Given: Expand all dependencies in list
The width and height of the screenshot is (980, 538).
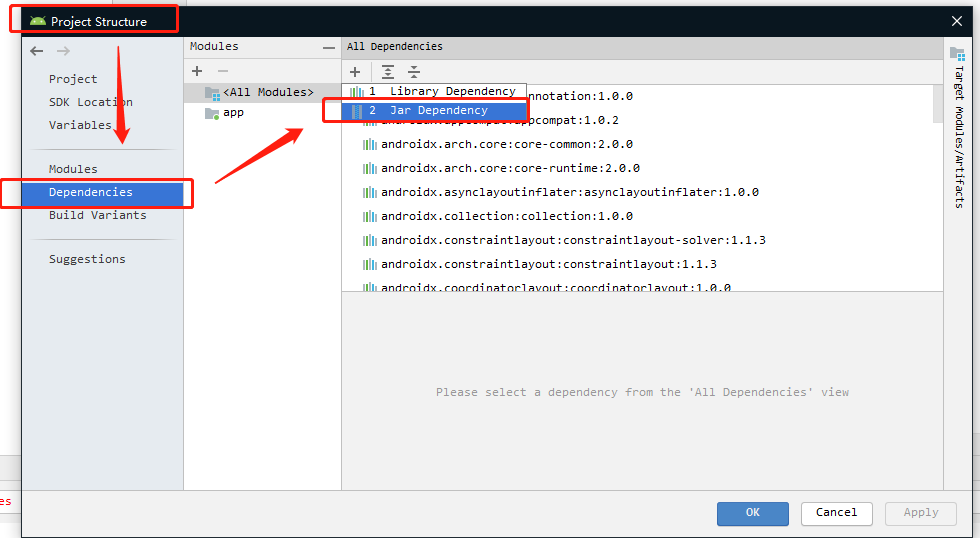Looking at the screenshot, I should coord(388,72).
